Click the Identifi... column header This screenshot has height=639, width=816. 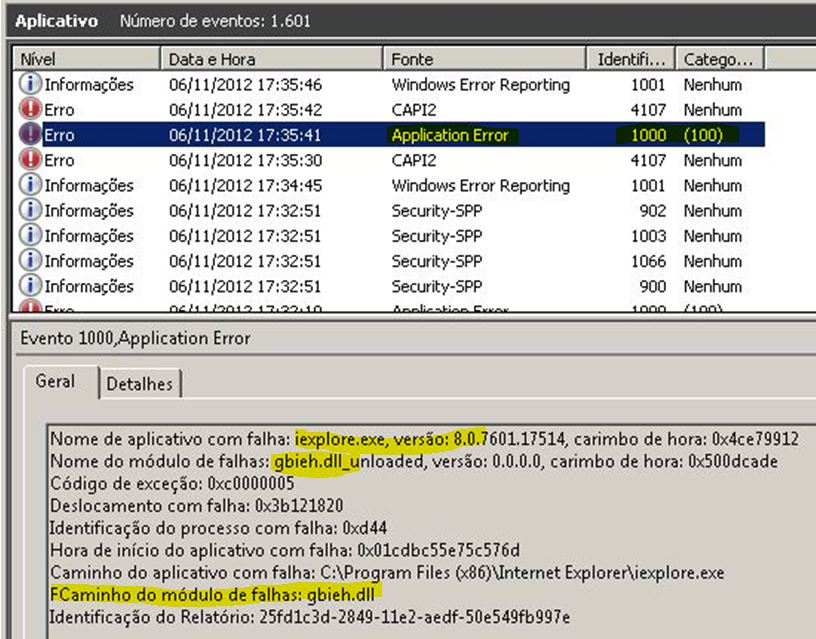(630, 59)
